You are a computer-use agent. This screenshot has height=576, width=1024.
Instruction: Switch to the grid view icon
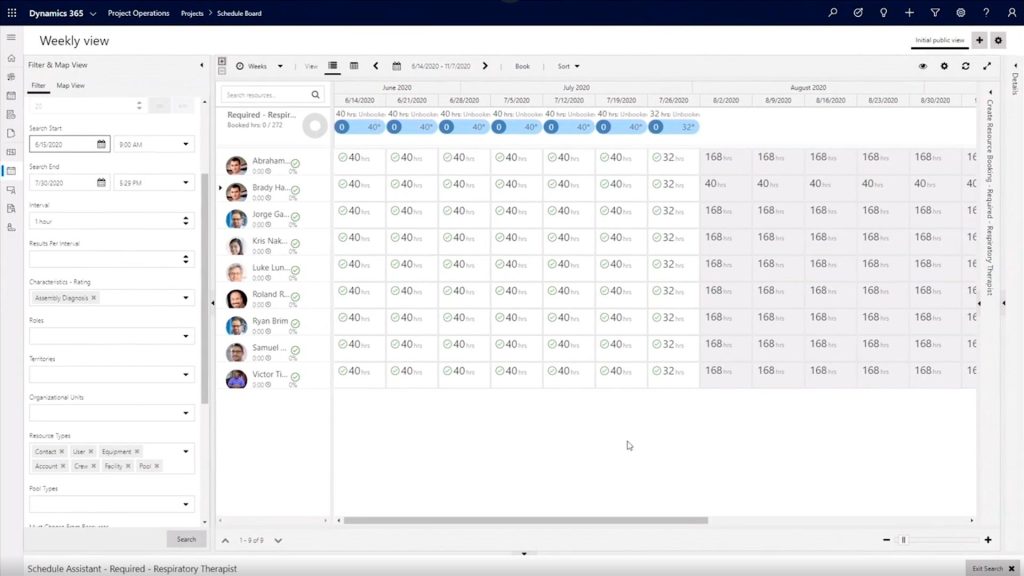coord(354,66)
